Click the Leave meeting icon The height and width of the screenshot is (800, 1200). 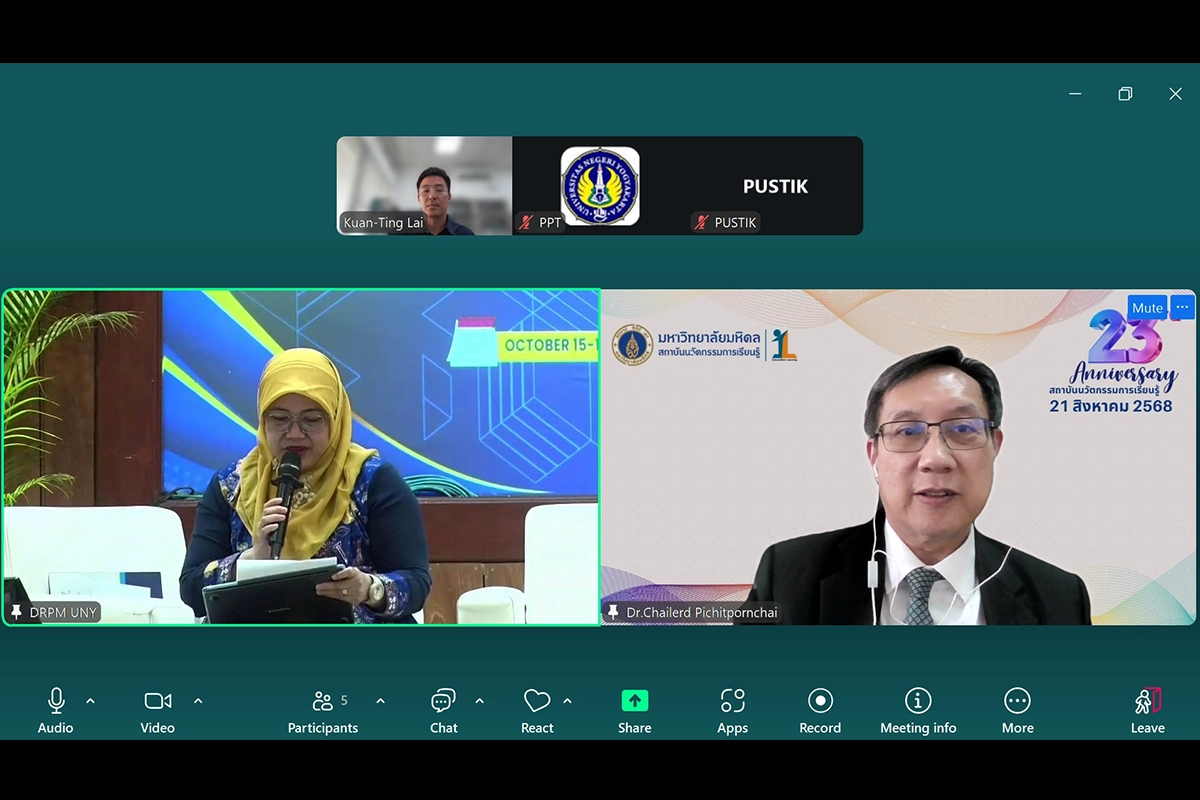[1147, 701]
